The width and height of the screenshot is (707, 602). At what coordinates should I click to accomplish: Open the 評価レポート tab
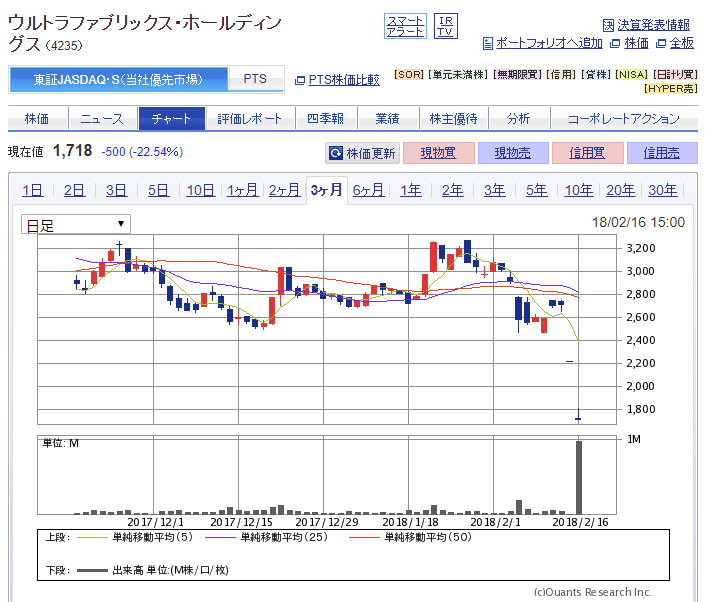pos(250,119)
